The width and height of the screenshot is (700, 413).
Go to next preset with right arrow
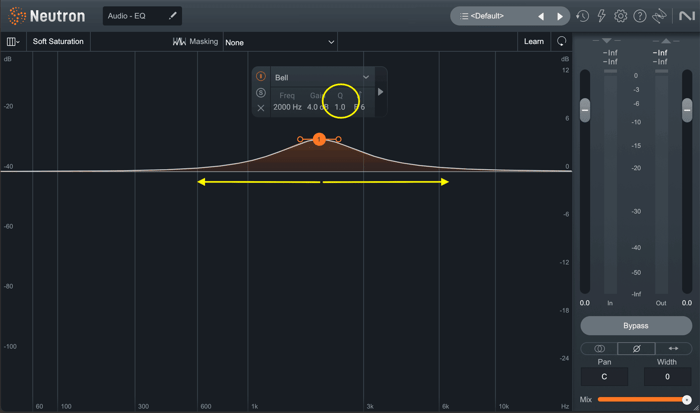point(560,17)
